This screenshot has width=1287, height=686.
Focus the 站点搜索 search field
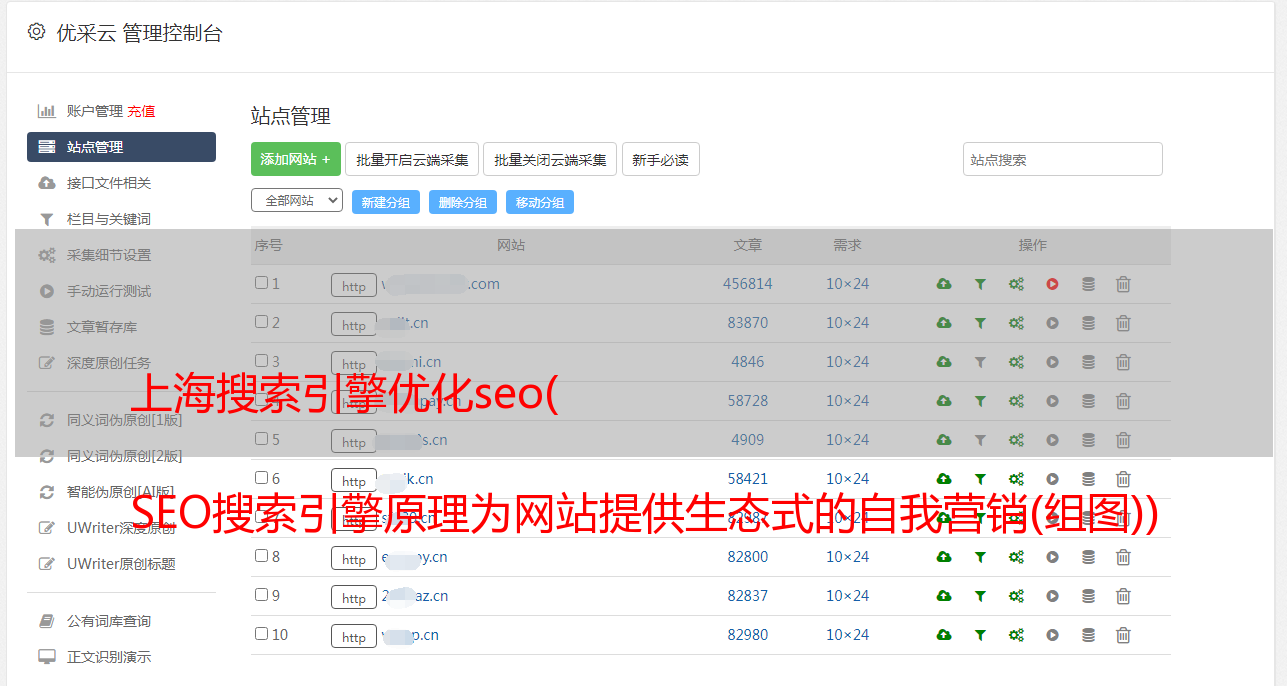(1063, 159)
